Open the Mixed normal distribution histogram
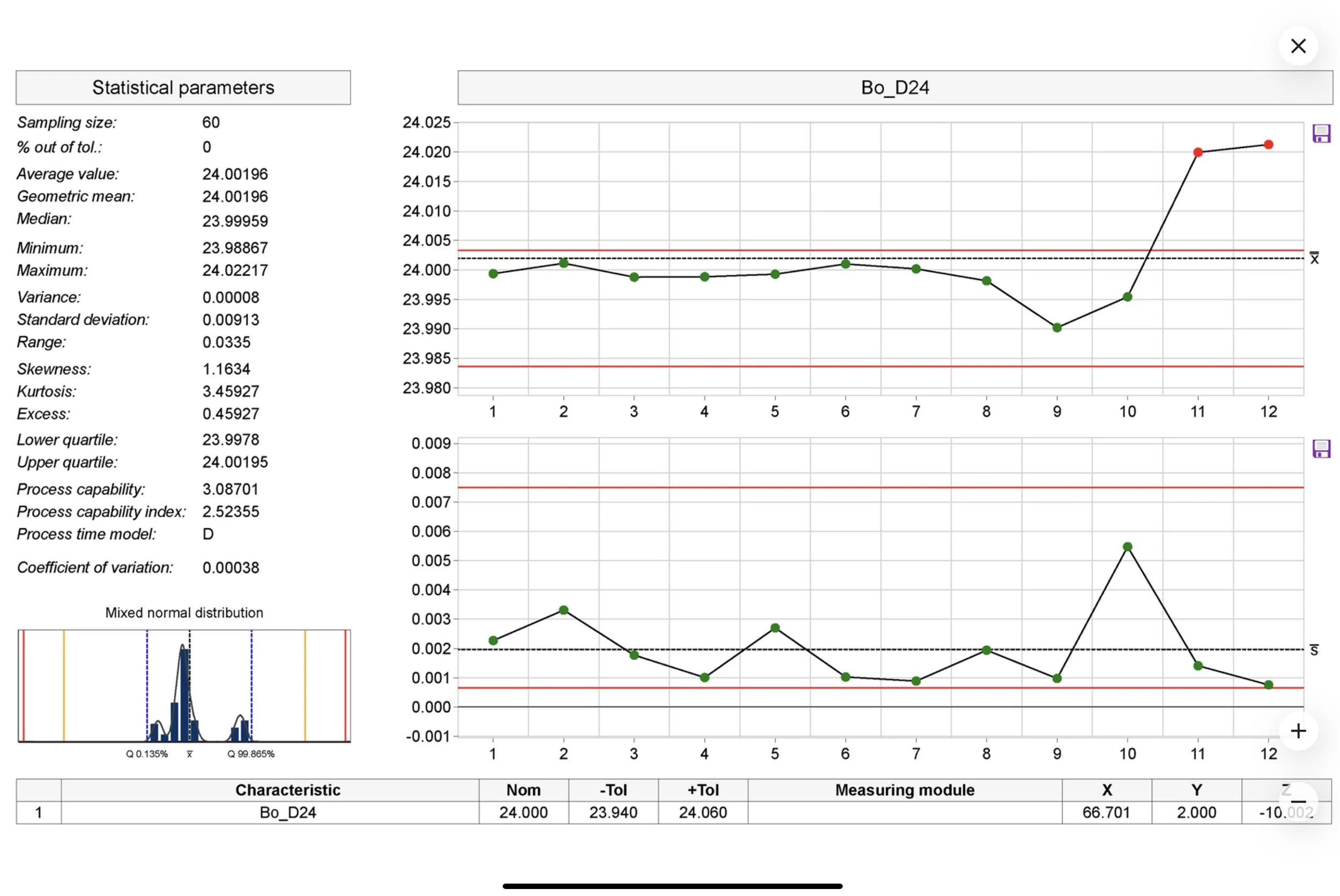 184,686
